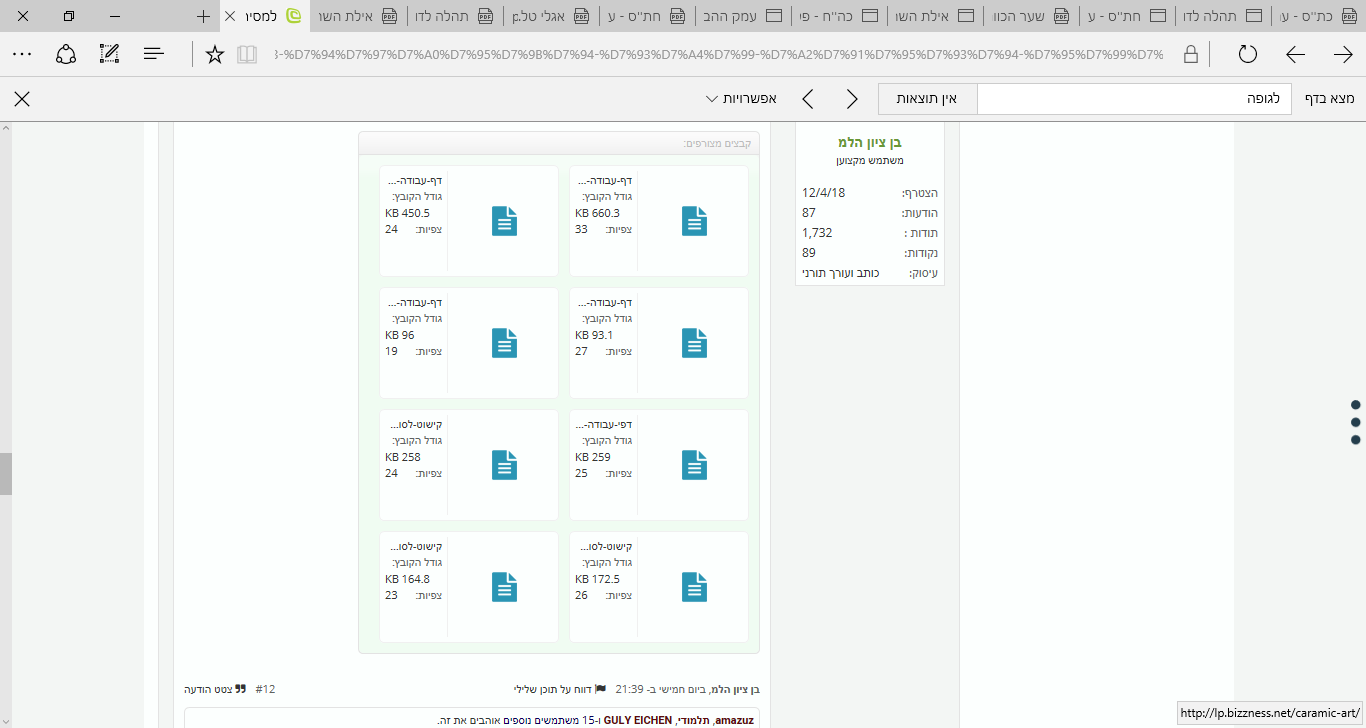Click the lock icon in address bar
The image size is (1366, 728).
tap(1191, 54)
